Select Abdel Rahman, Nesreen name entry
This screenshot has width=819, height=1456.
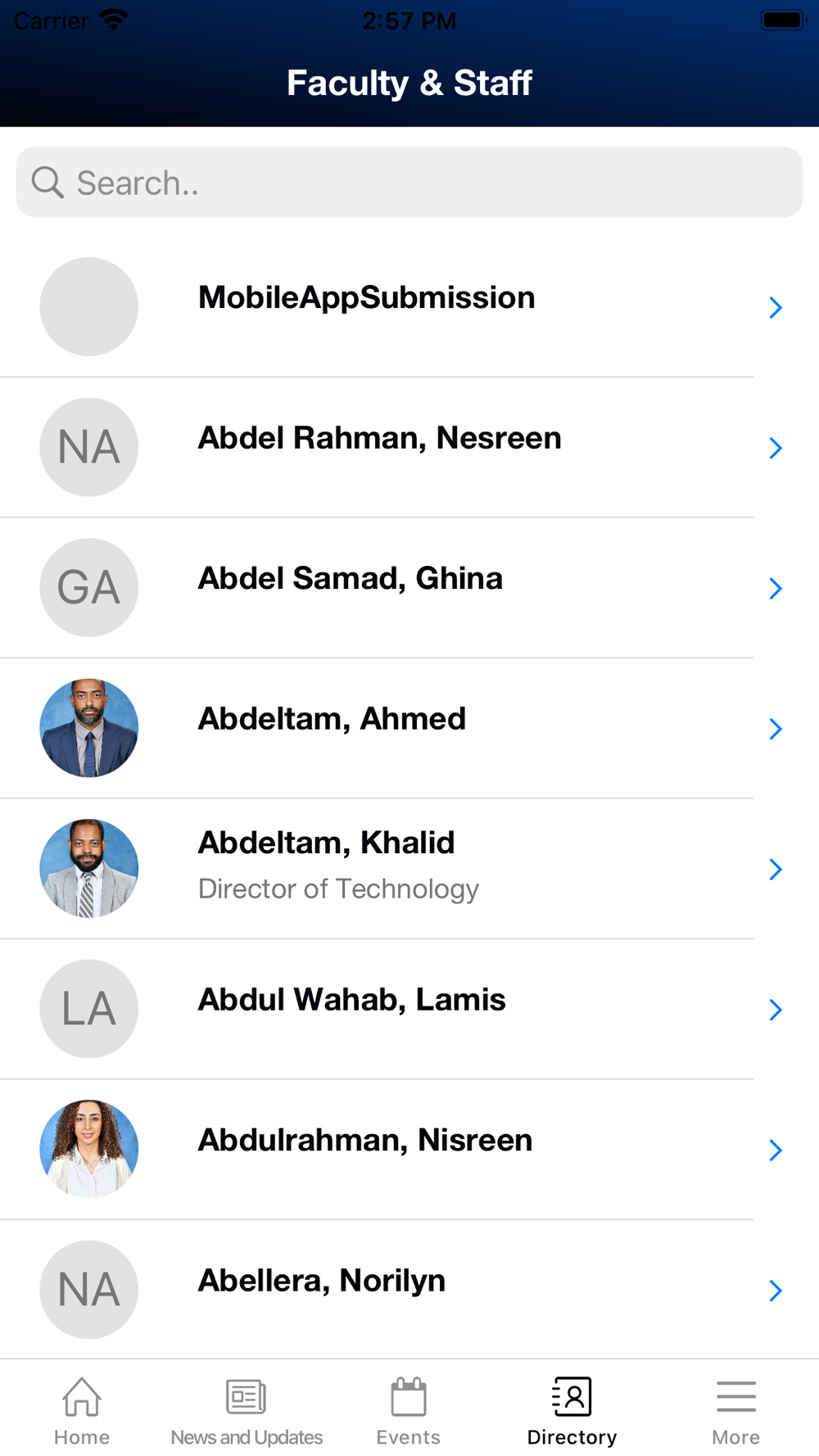pyautogui.click(x=380, y=438)
